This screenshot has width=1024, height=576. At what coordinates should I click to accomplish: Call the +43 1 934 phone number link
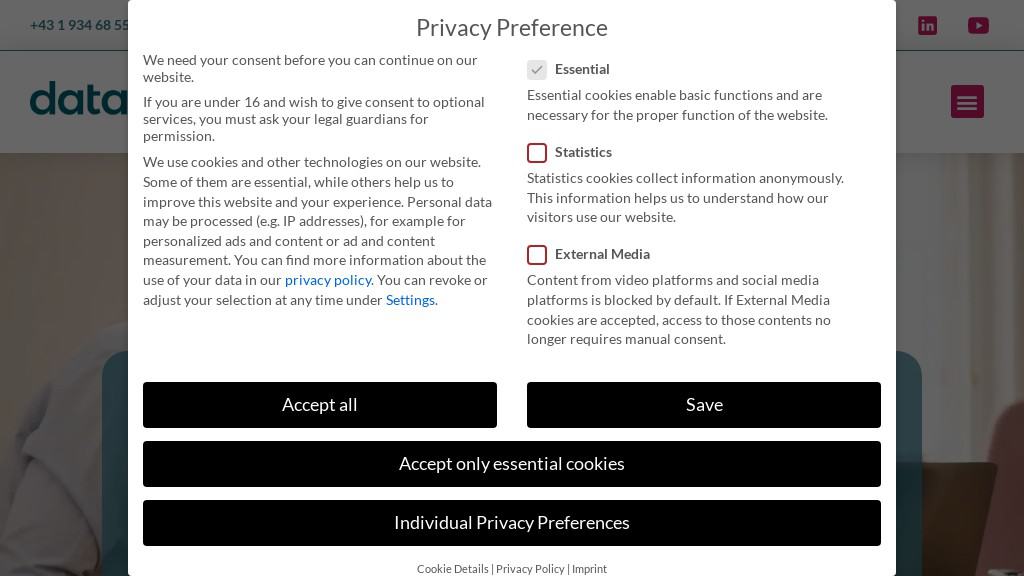(x=79, y=25)
